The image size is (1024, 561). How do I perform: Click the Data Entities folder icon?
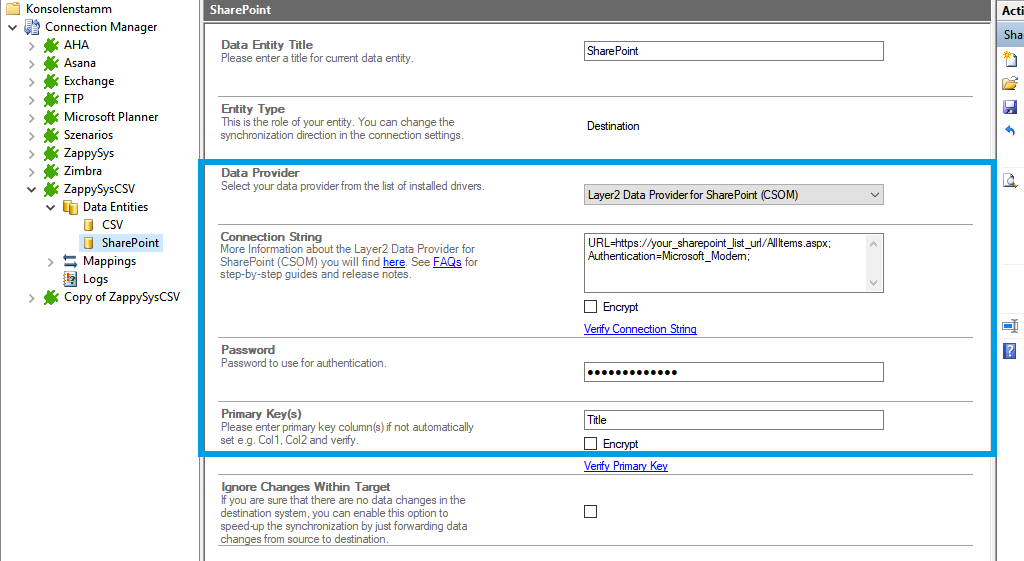point(70,207)
